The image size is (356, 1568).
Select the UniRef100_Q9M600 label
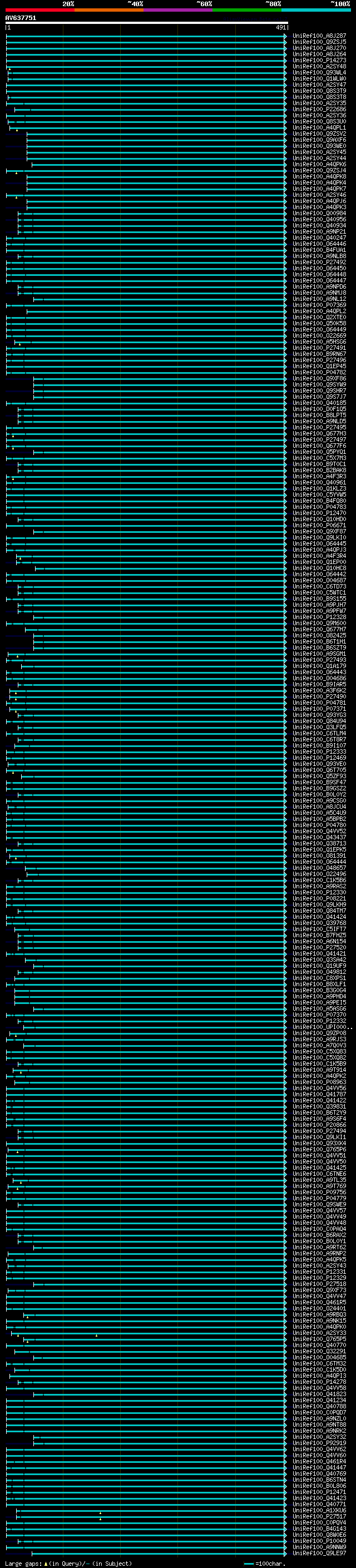coord(319,624)
